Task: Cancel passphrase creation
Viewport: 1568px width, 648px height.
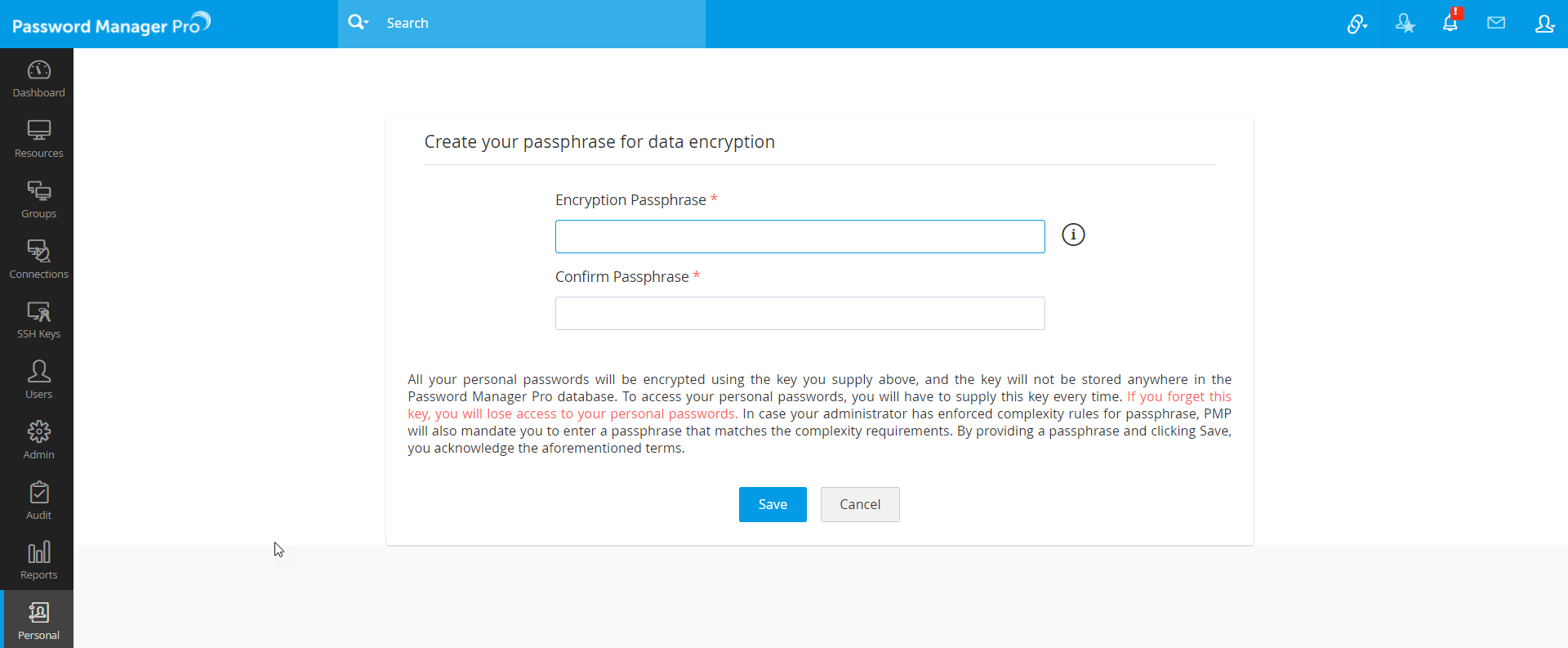Action: coord(860,504)
